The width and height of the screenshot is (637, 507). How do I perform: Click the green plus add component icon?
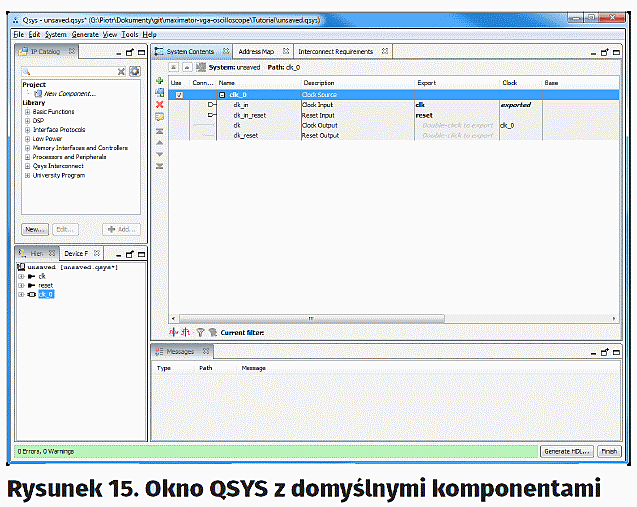click(x=159, y=80)
